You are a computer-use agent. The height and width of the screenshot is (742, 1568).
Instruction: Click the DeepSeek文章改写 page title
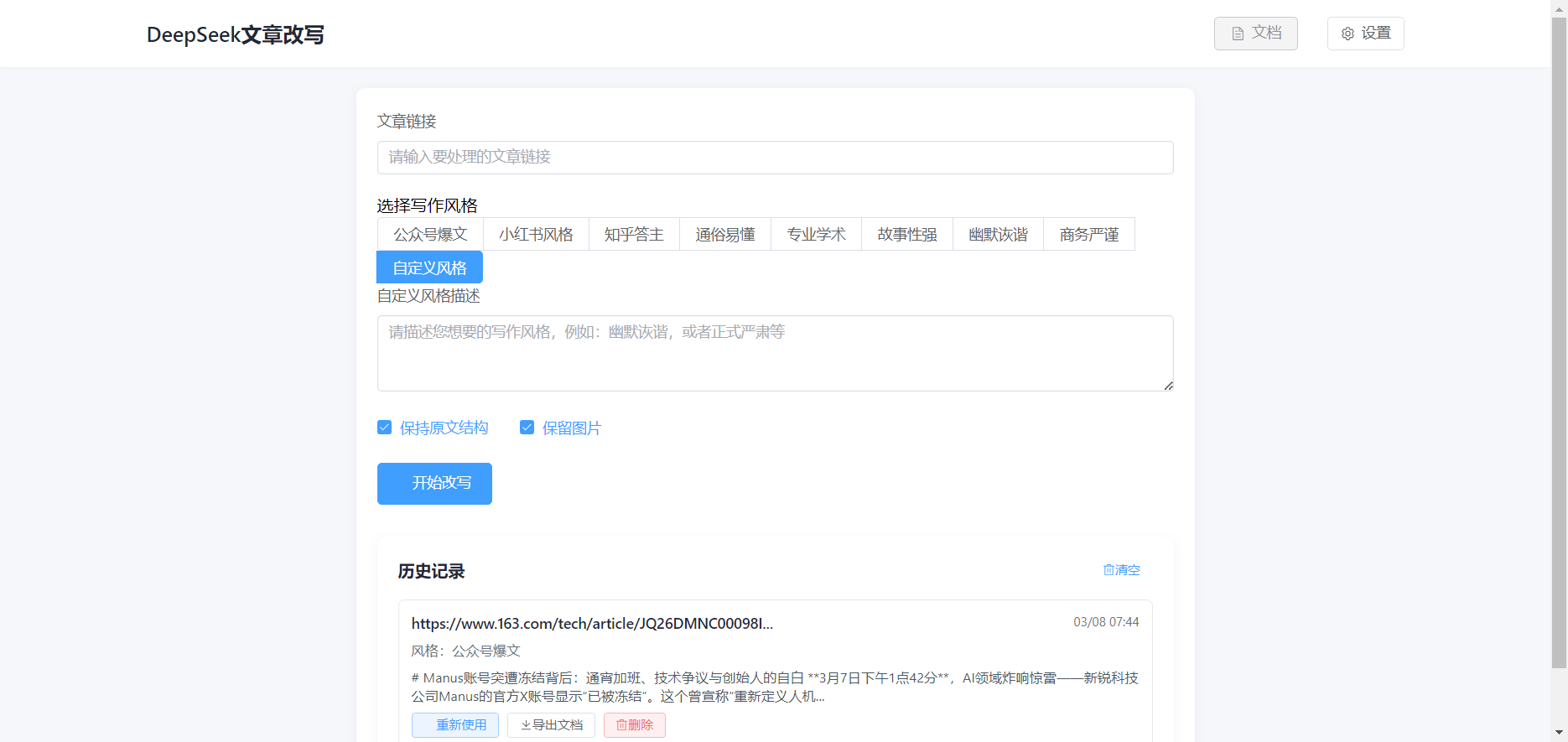236,34
